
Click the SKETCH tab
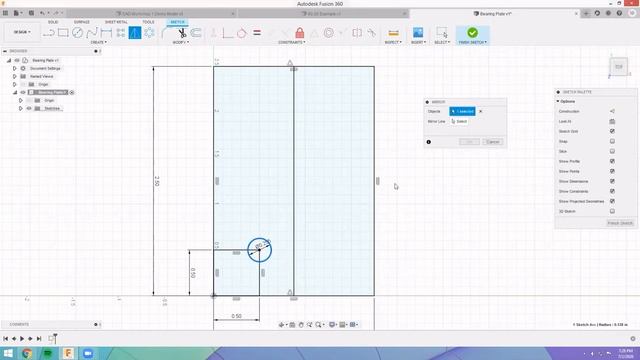177,22
